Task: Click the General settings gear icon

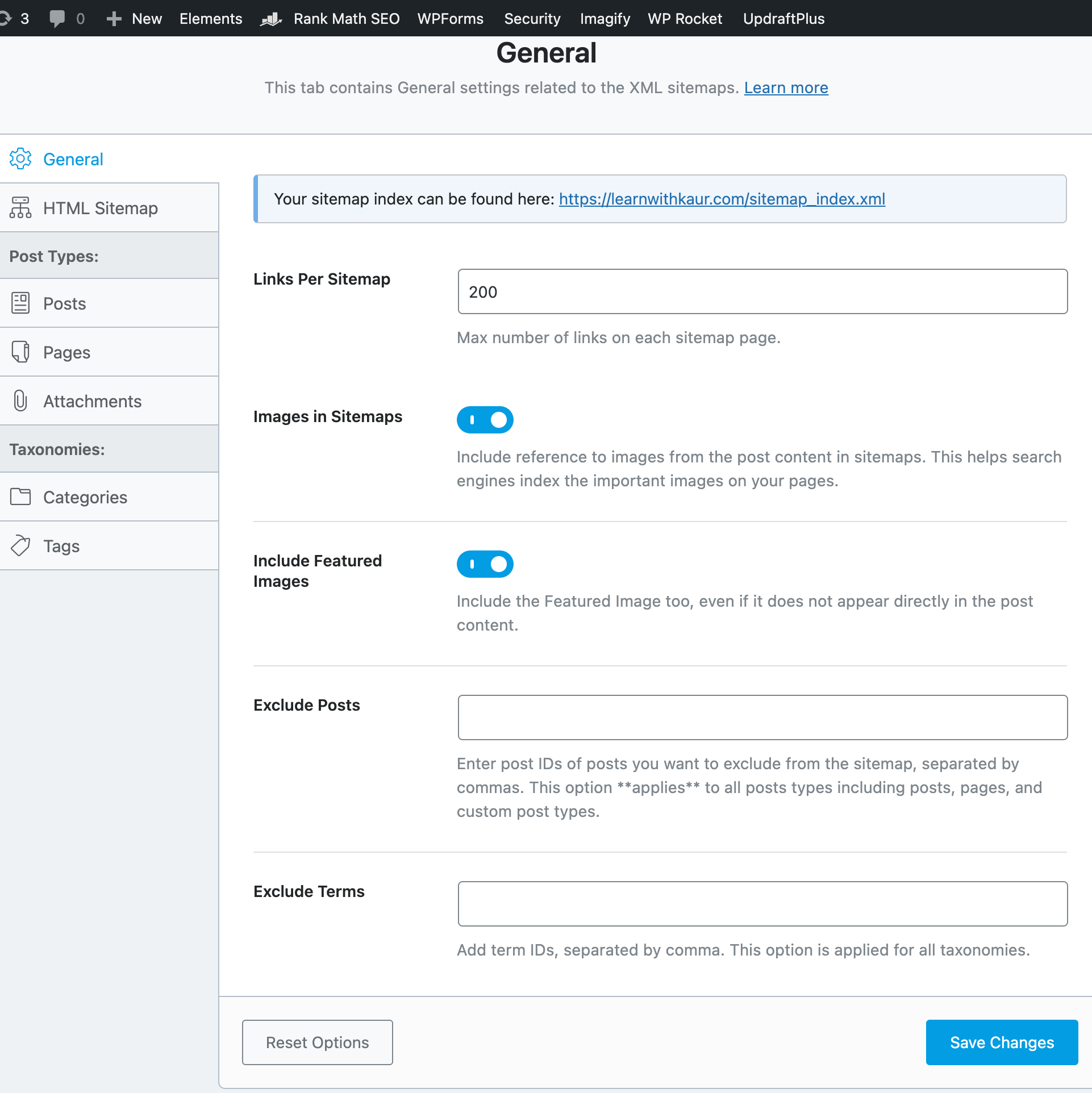Action: point(20,159)
